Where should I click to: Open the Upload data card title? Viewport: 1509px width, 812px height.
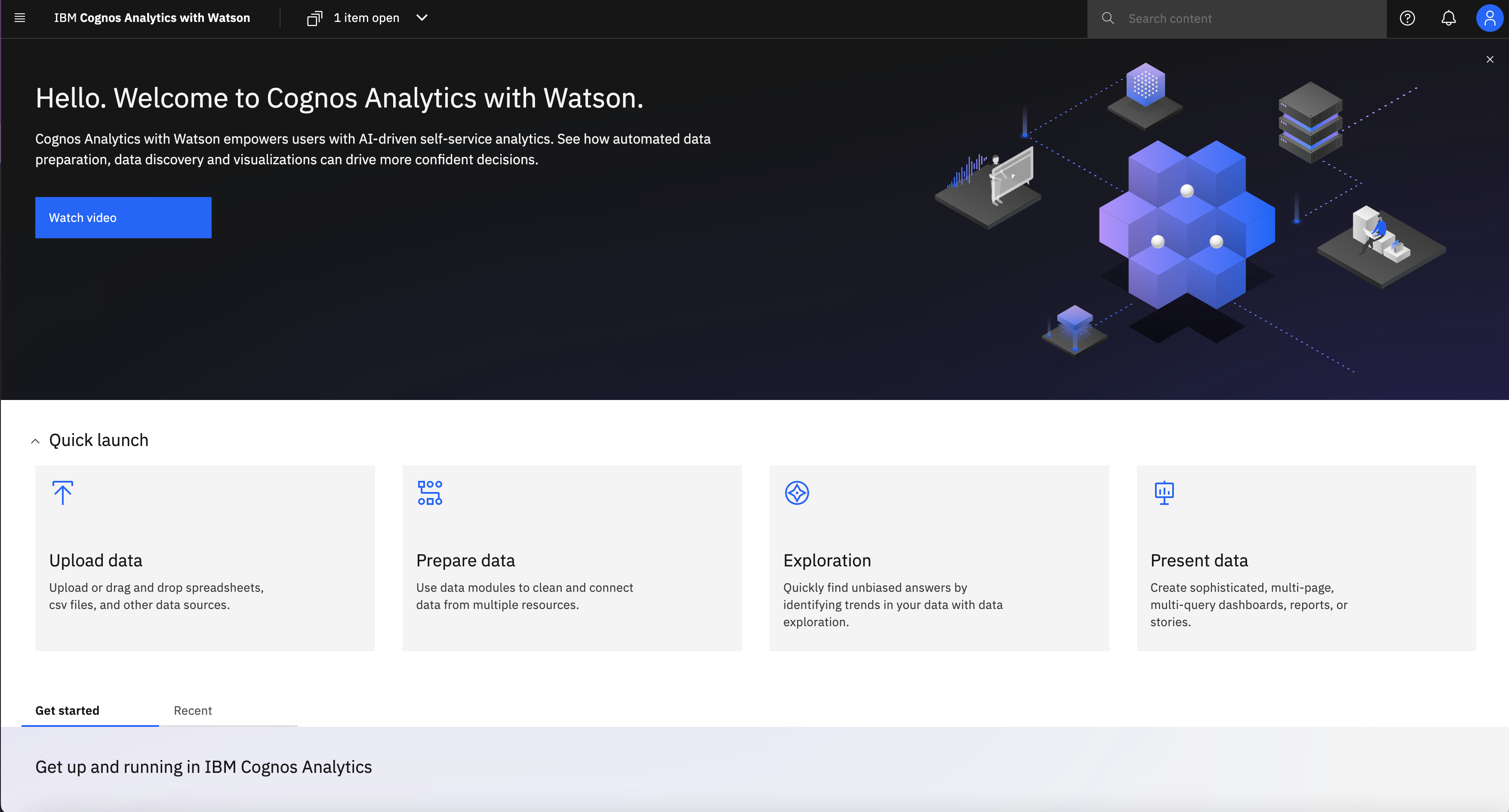tap(95, 561)
